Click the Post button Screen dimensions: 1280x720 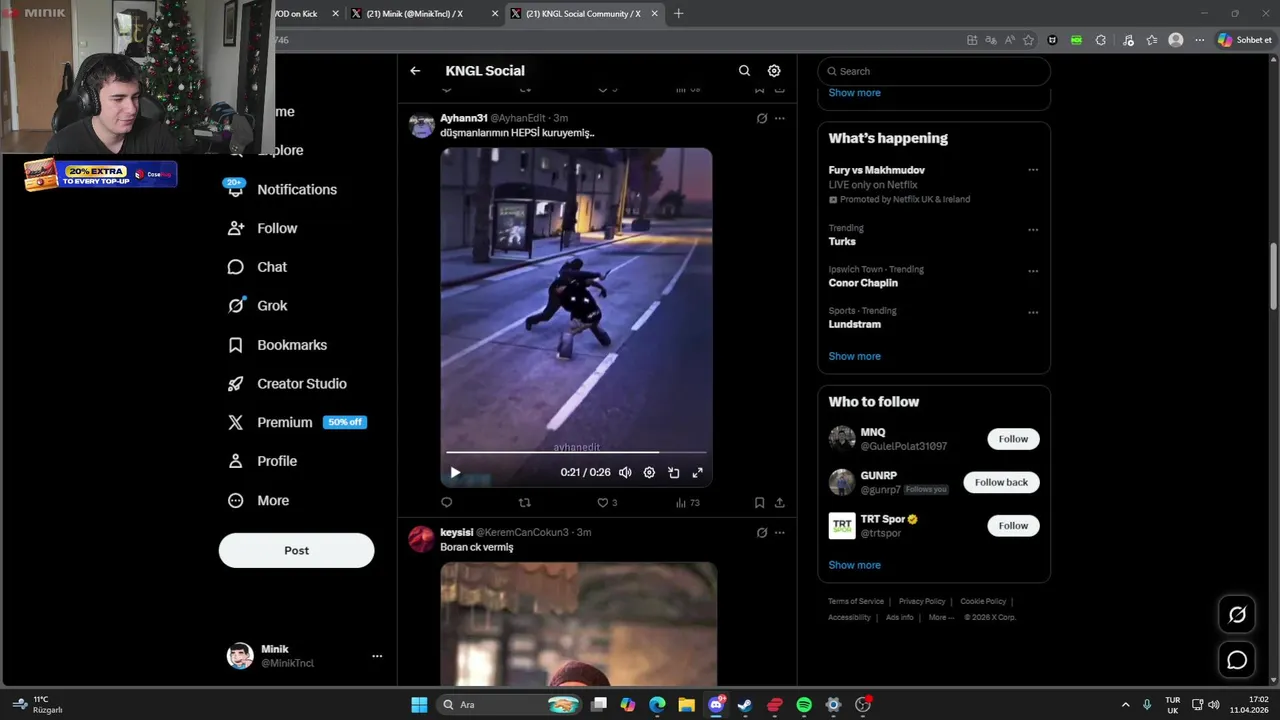tap(296, 551)
